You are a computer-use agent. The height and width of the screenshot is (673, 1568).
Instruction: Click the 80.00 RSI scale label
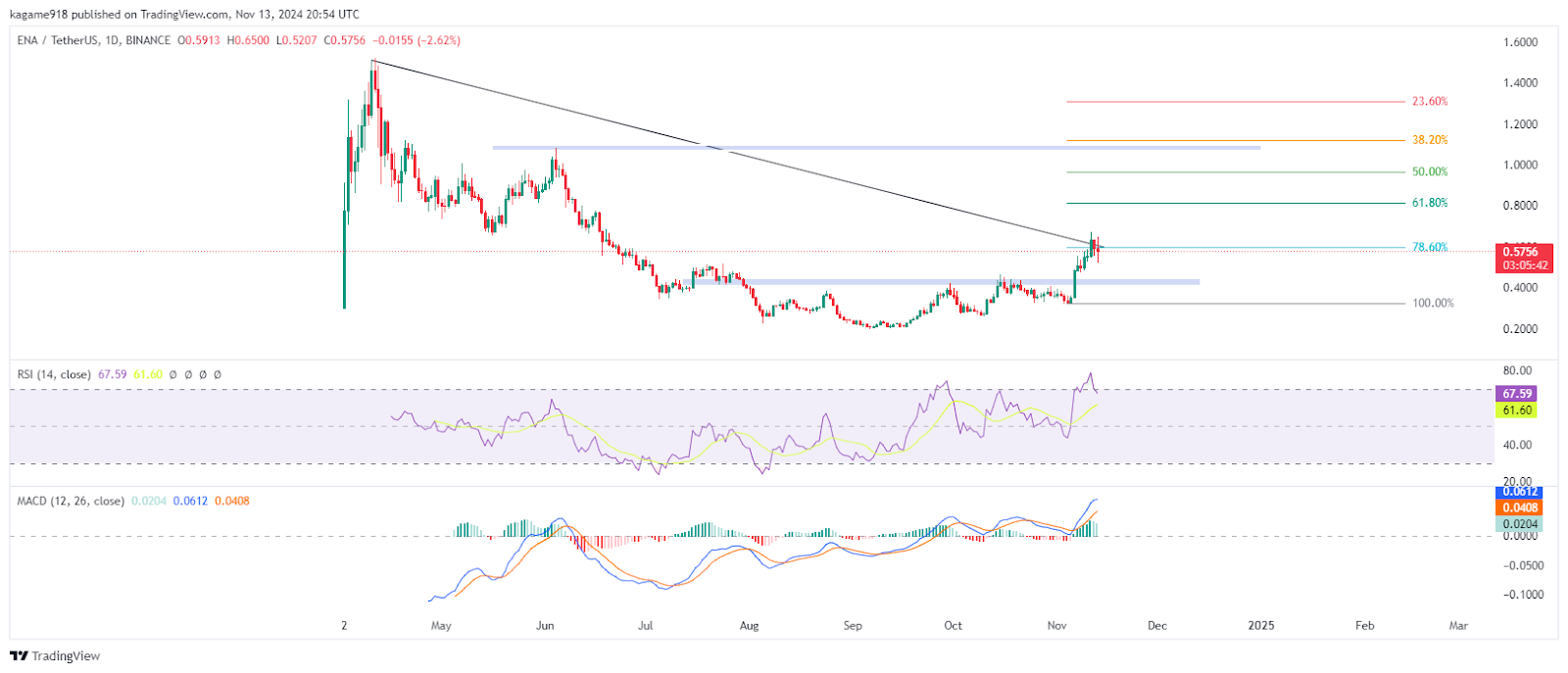[1517, 371]
